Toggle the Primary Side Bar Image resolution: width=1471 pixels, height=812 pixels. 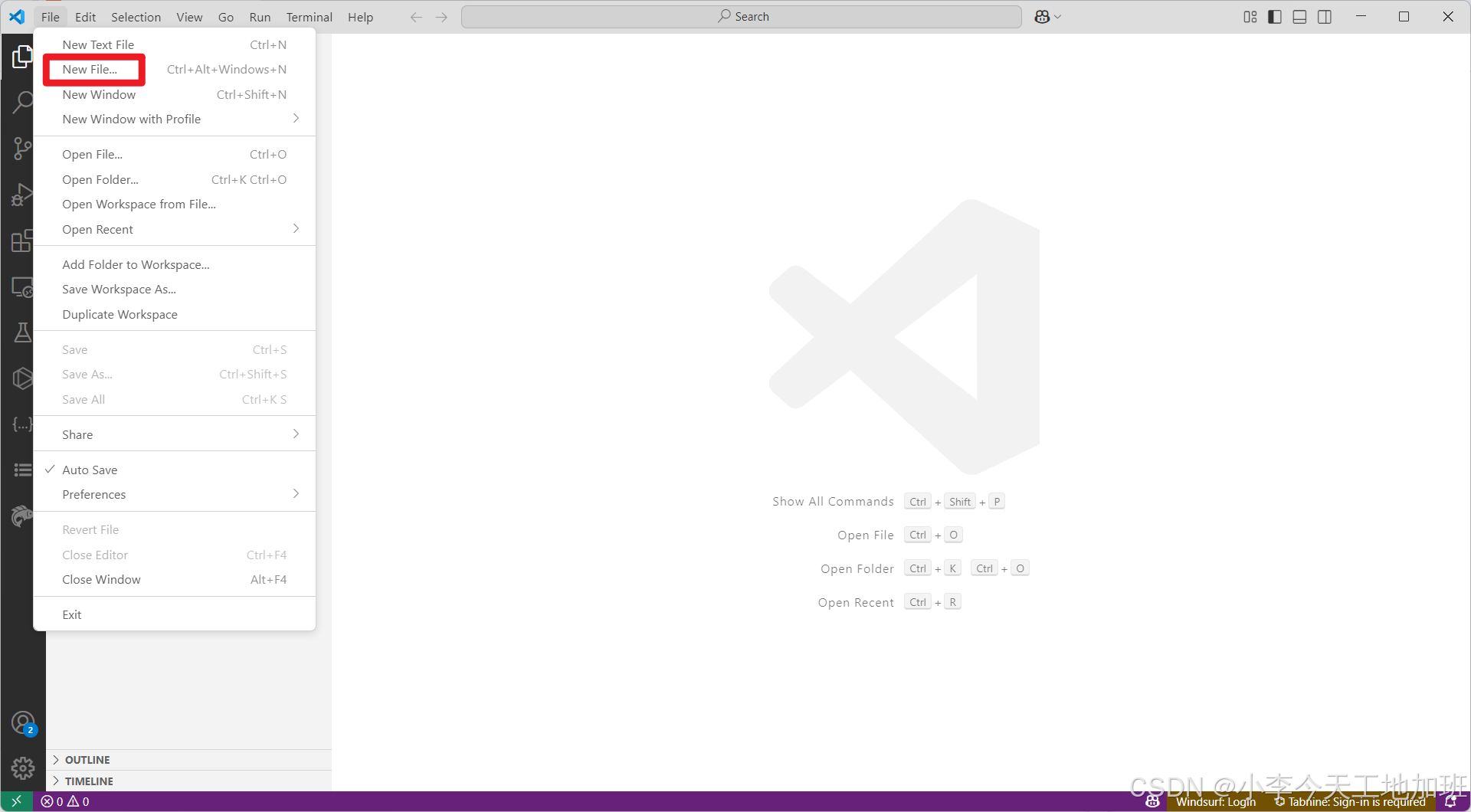click(1275, 17)
